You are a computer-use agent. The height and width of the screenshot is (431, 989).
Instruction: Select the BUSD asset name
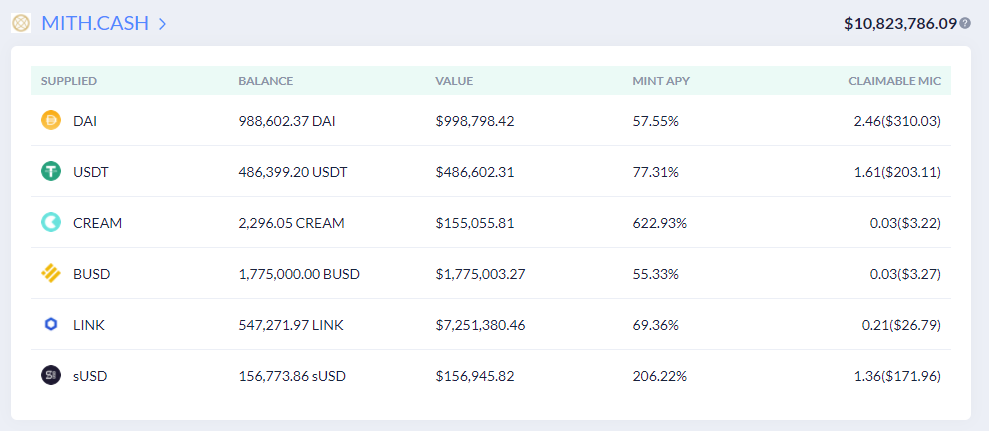tap(91, 274)
